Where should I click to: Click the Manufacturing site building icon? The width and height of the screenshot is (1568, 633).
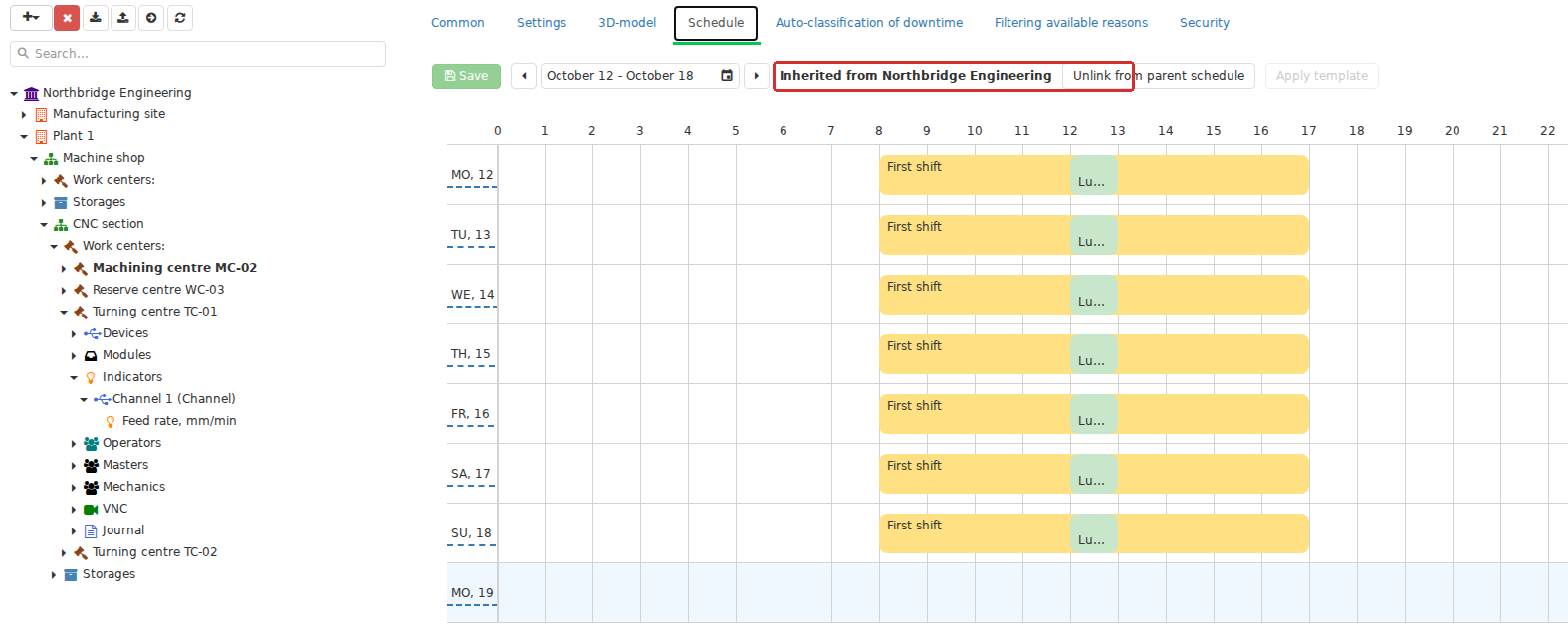(41, 114)
